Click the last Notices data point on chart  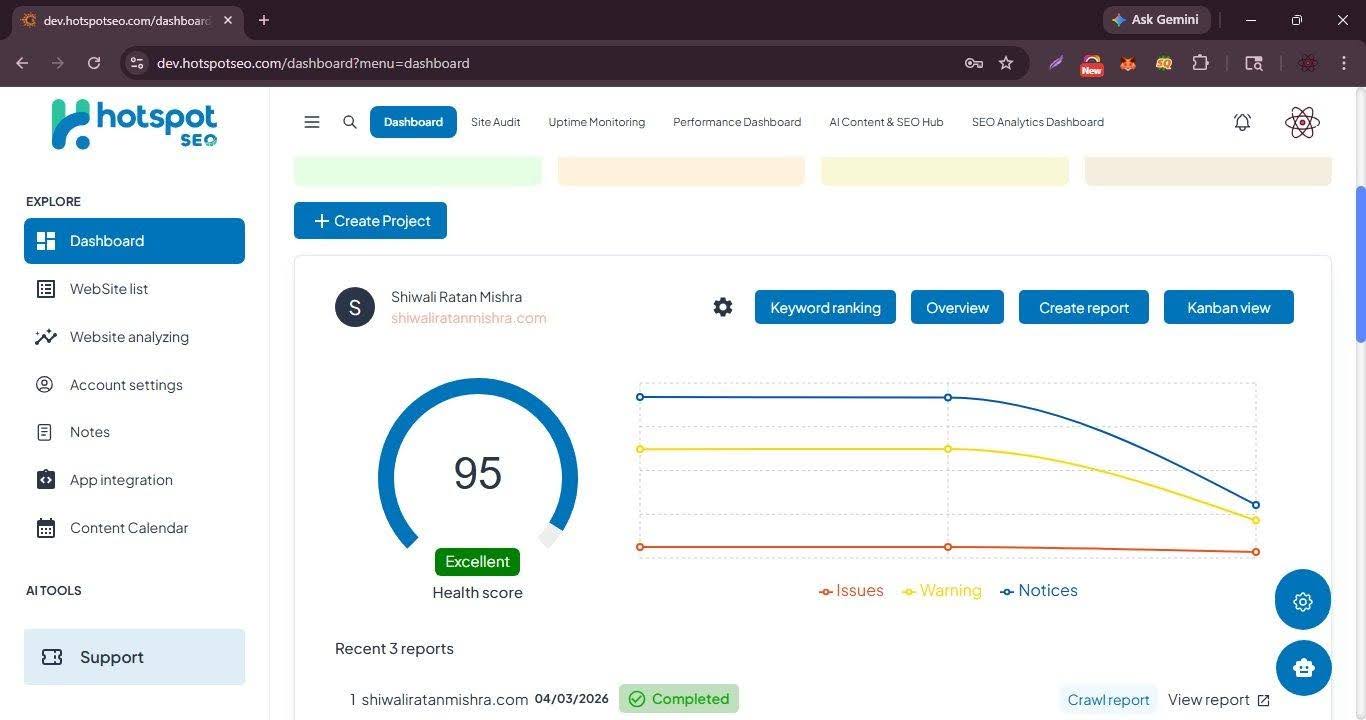[x=1256, y=505]
